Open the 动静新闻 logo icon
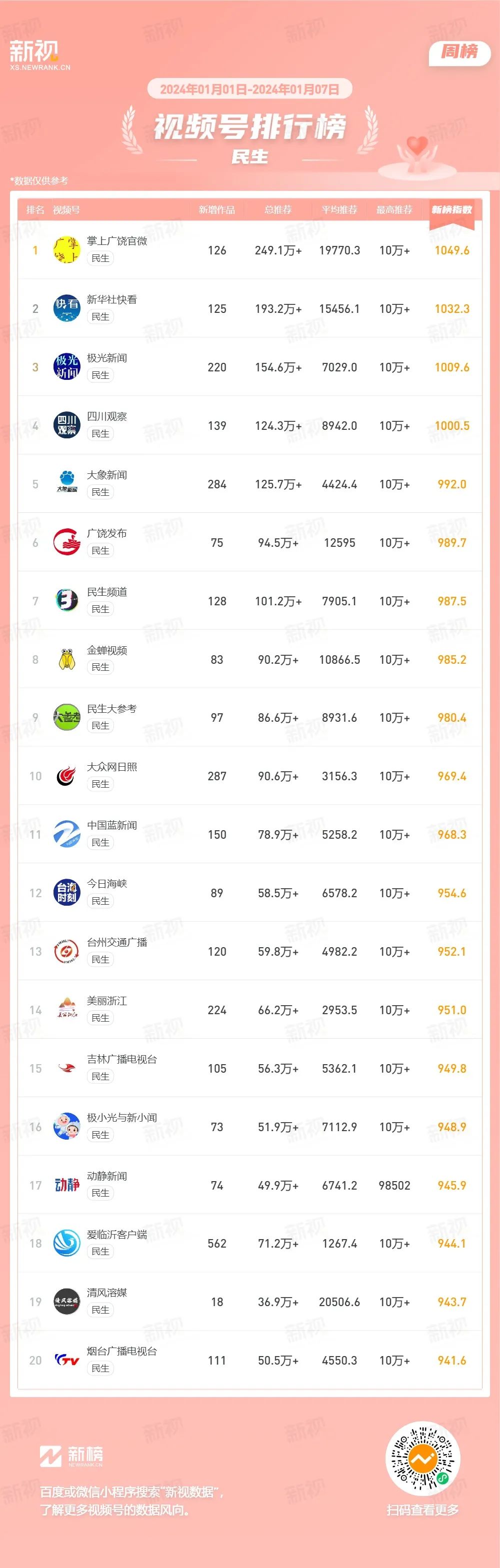Screen dimensions: 500x1568 pyautogui.click(x=67, y=1185)
